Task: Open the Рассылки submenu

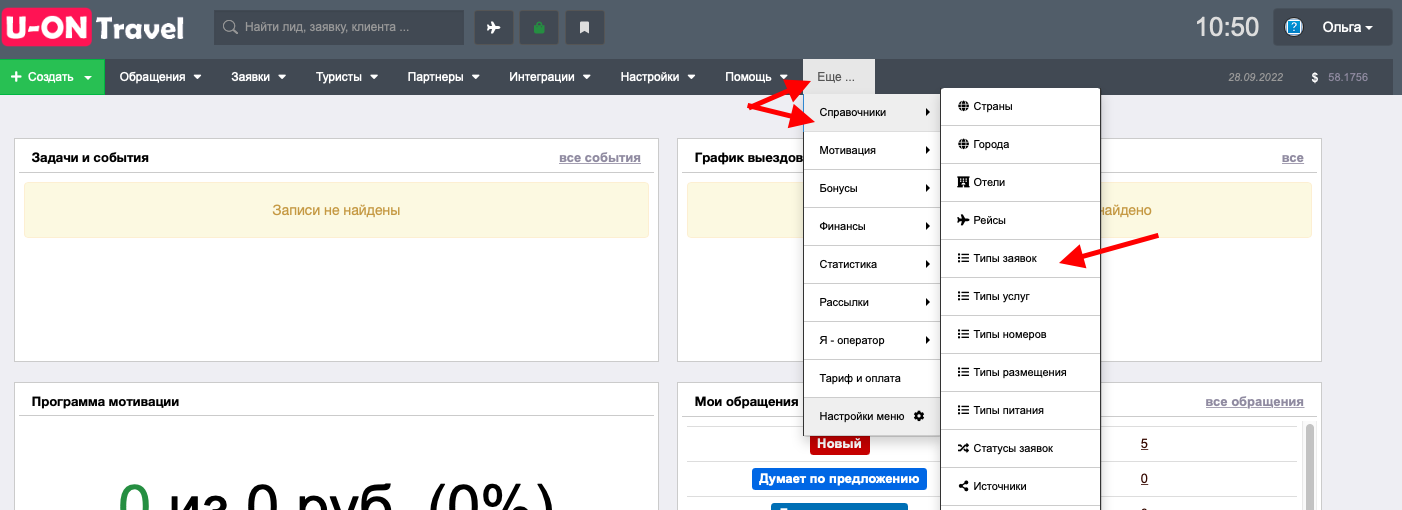Action: coord(872,302)
